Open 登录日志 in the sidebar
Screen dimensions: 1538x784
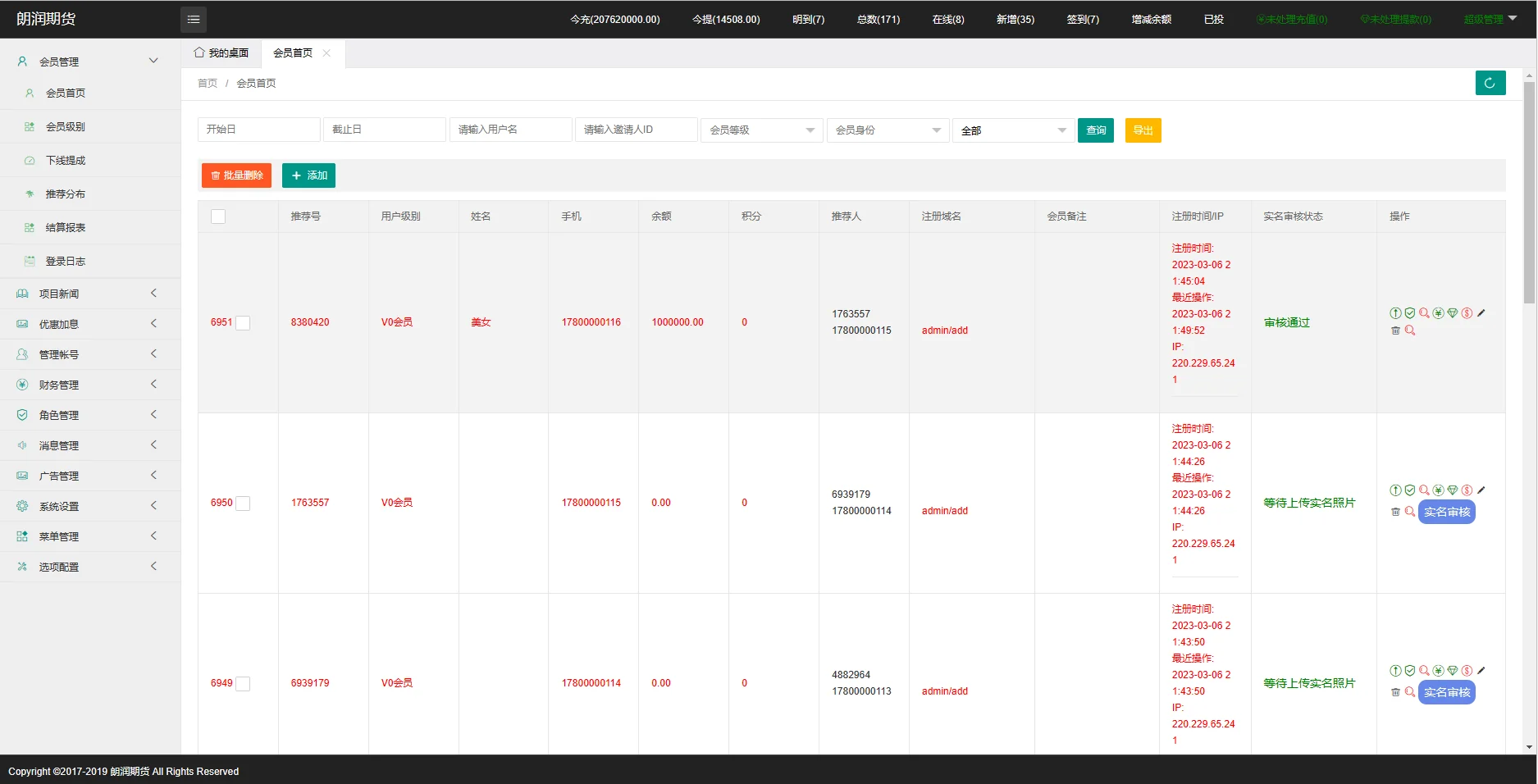click(66, 262)
